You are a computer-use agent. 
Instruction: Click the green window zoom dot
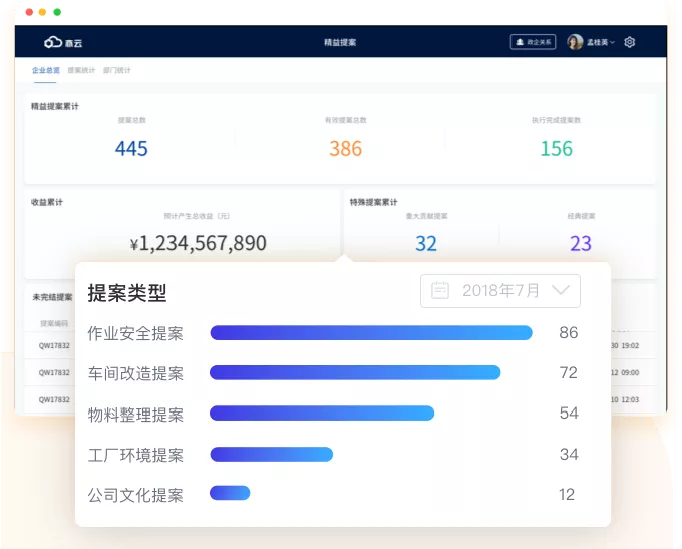coord(57,12)
